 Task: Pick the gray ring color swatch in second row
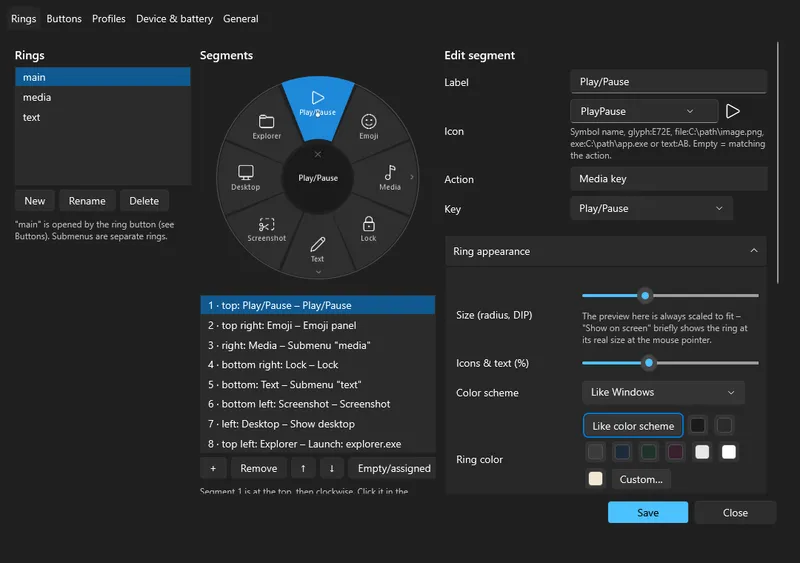tap(595, 452)
